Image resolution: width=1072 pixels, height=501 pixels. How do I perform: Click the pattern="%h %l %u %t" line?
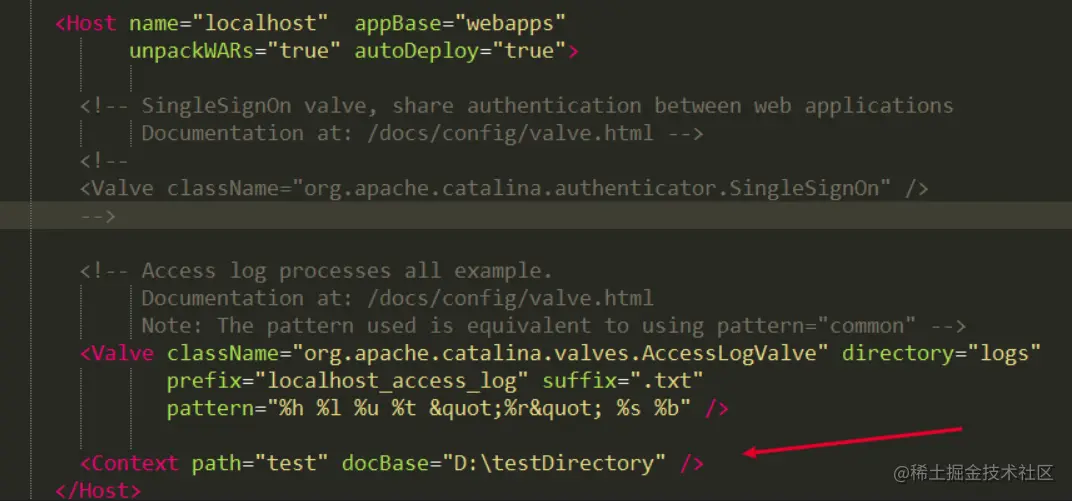tap(448, 409)
